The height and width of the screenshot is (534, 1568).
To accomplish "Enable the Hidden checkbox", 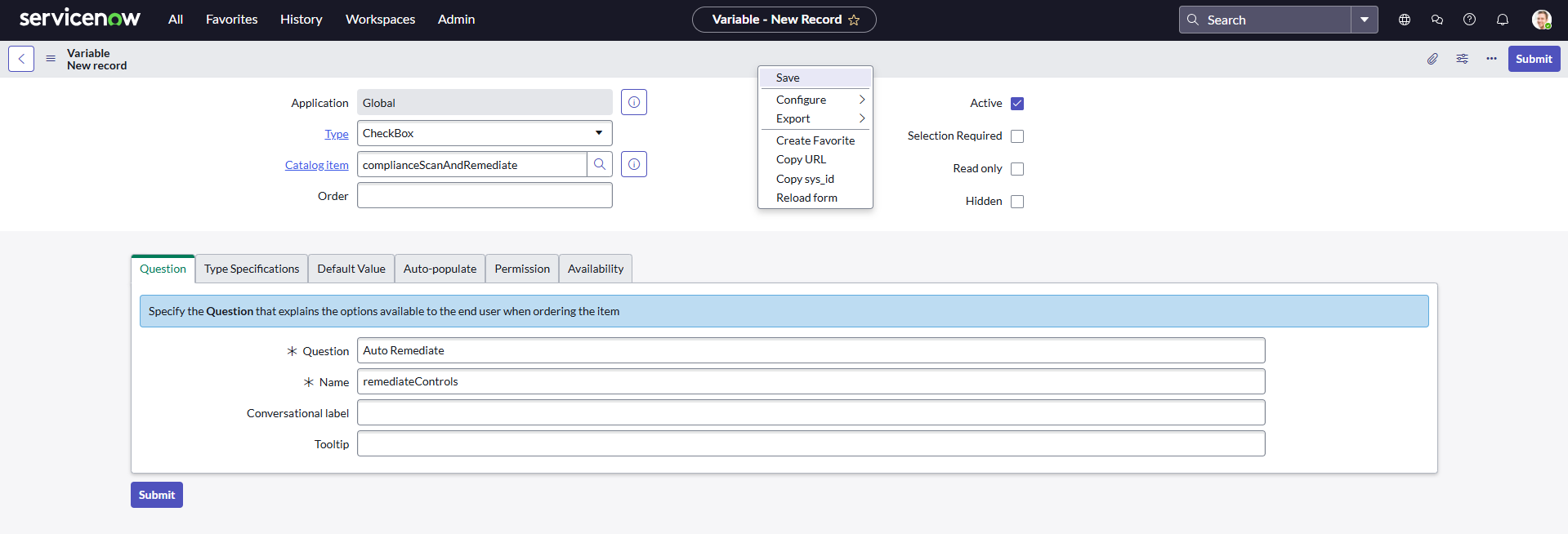I will pos(1017,202).
